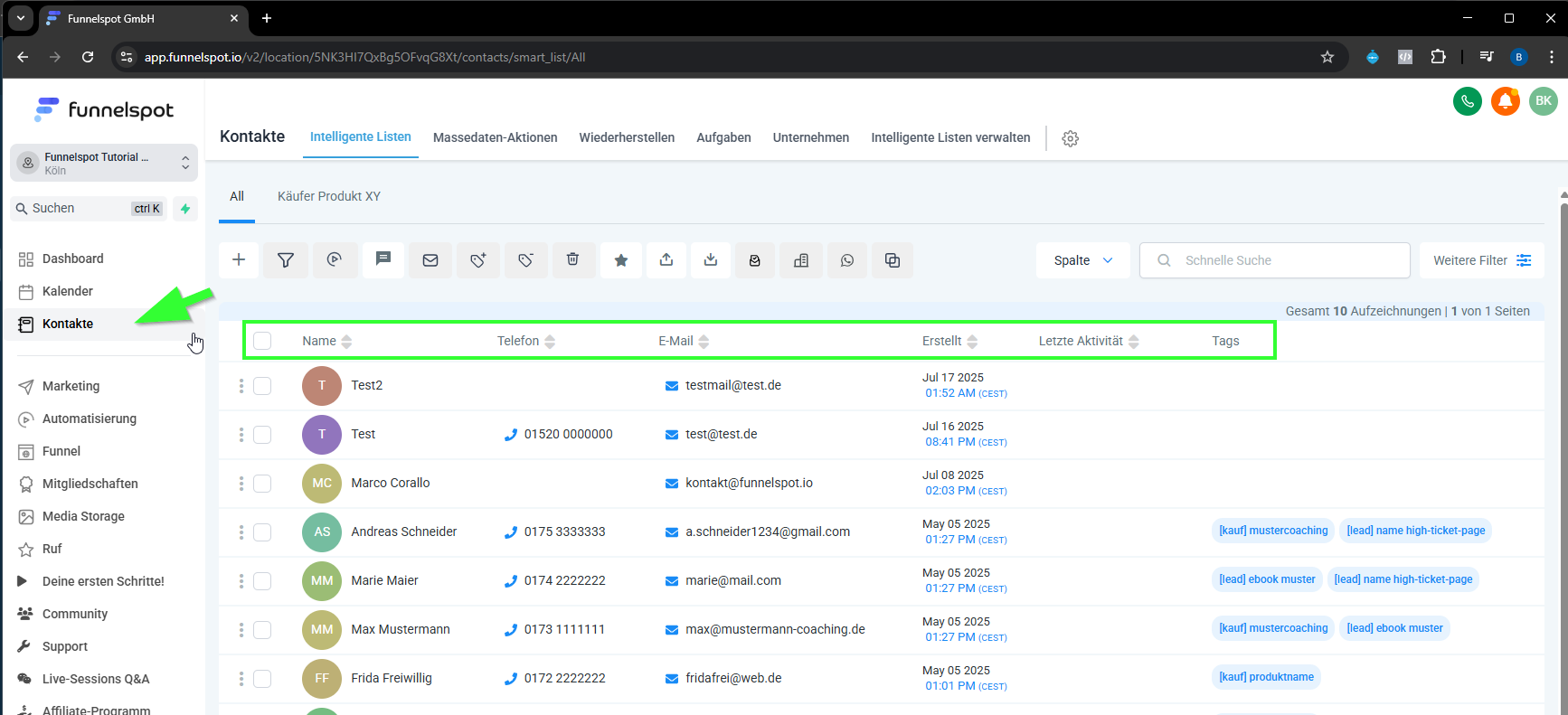Click the send email envelope toolbar icon
This screenshot has height=715, width=1568.
[x=430, y=260]
